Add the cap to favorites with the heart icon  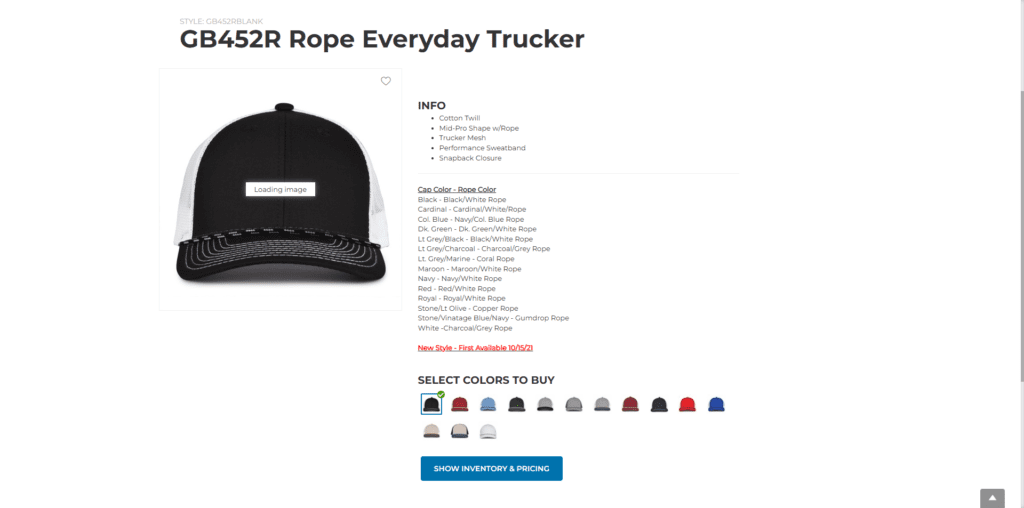click(386, 81)
